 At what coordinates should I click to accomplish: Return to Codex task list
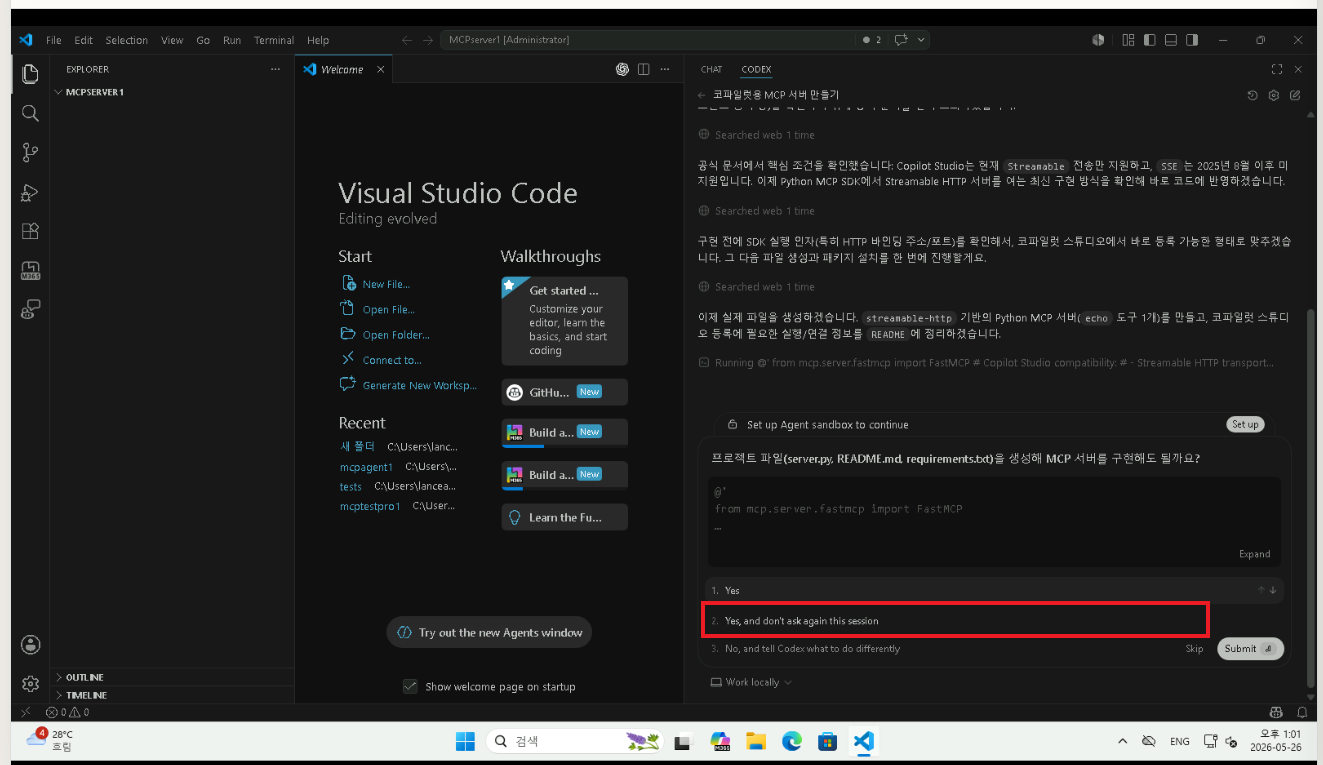(702, 95)
